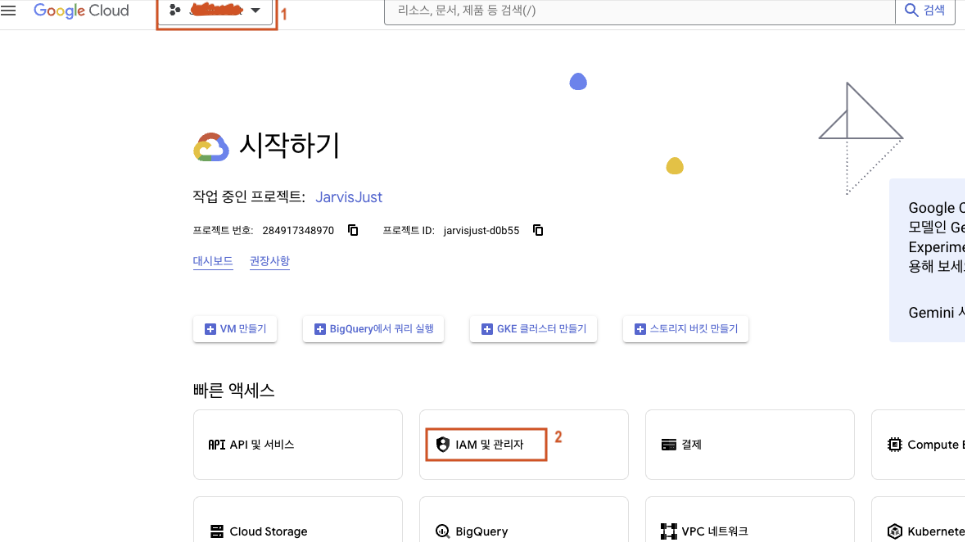This screenshot has height=542, width=965.
Task: Click 스토리지 버킷 만들기 button
Action: (686, 329)
